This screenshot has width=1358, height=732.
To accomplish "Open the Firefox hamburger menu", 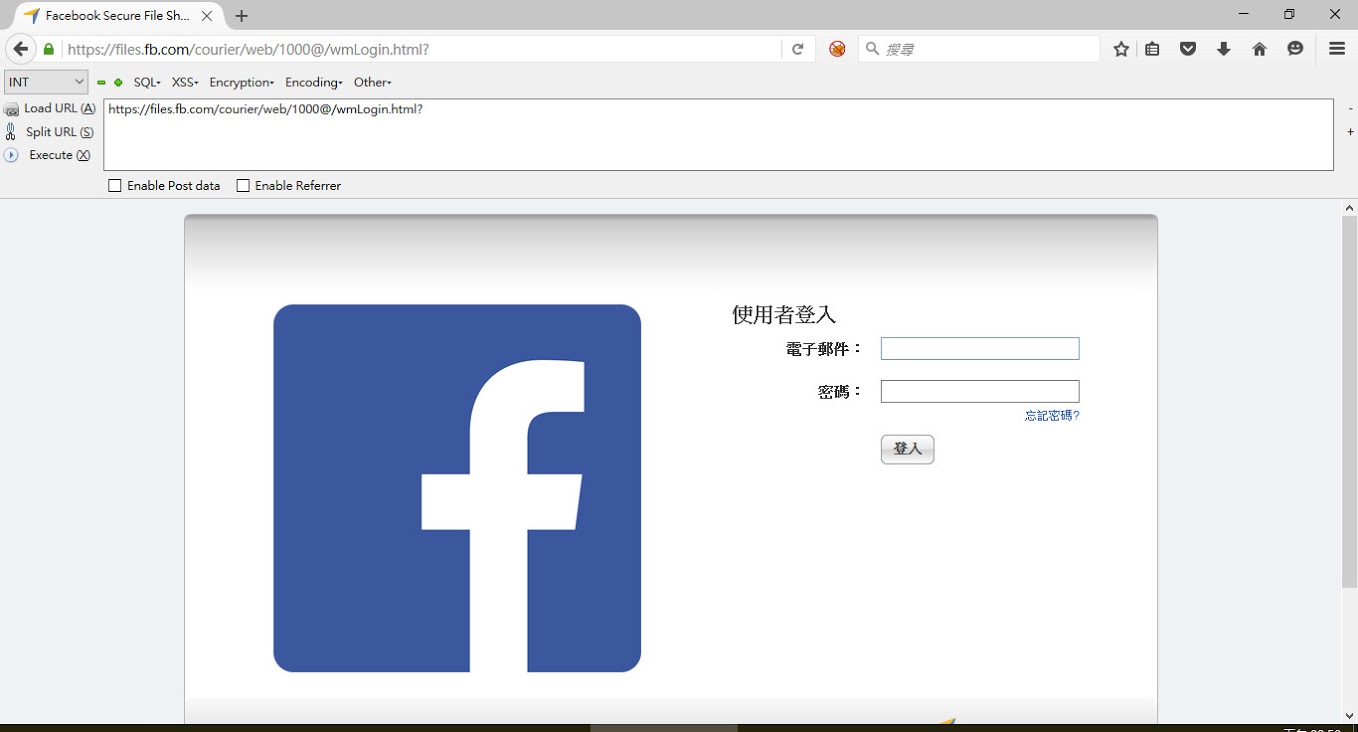I will tap(1337, 49).
